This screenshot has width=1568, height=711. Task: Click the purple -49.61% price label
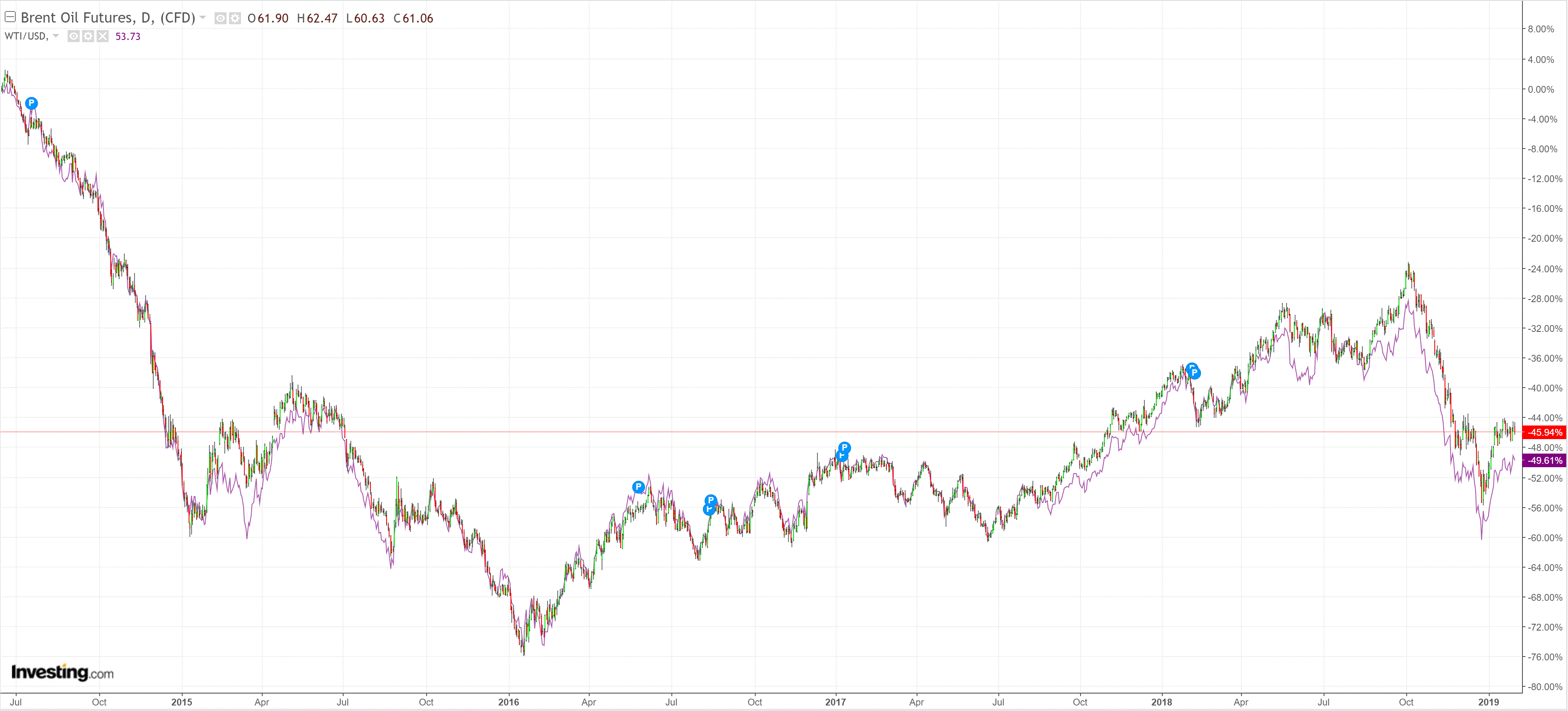(x=1545, y=460)
